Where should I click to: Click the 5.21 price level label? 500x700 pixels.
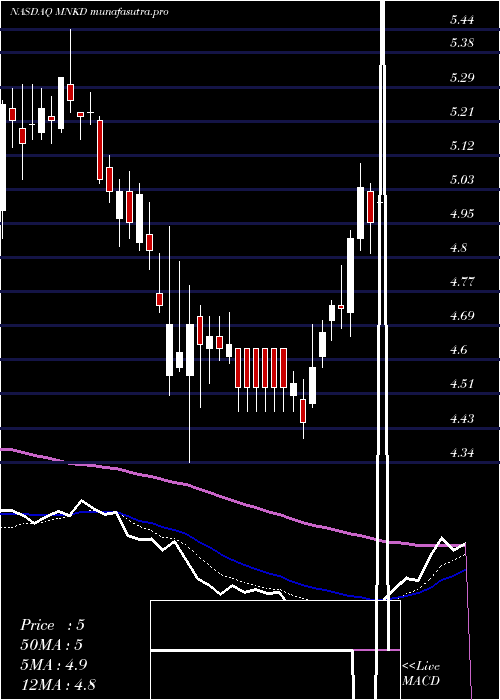tap(461, 112)
